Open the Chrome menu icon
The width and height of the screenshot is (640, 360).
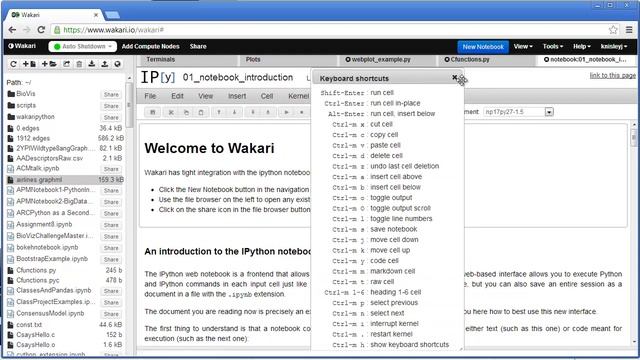629,30
